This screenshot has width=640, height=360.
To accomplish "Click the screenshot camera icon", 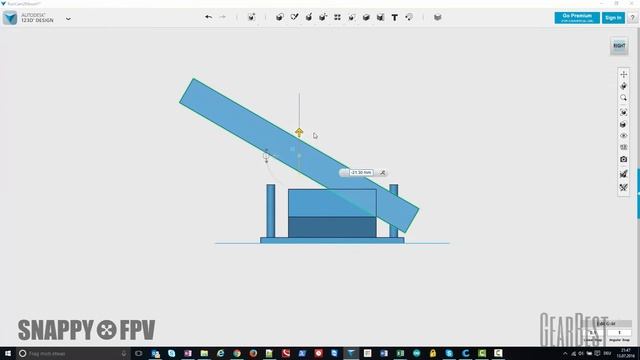I will (x=623, y=160).
